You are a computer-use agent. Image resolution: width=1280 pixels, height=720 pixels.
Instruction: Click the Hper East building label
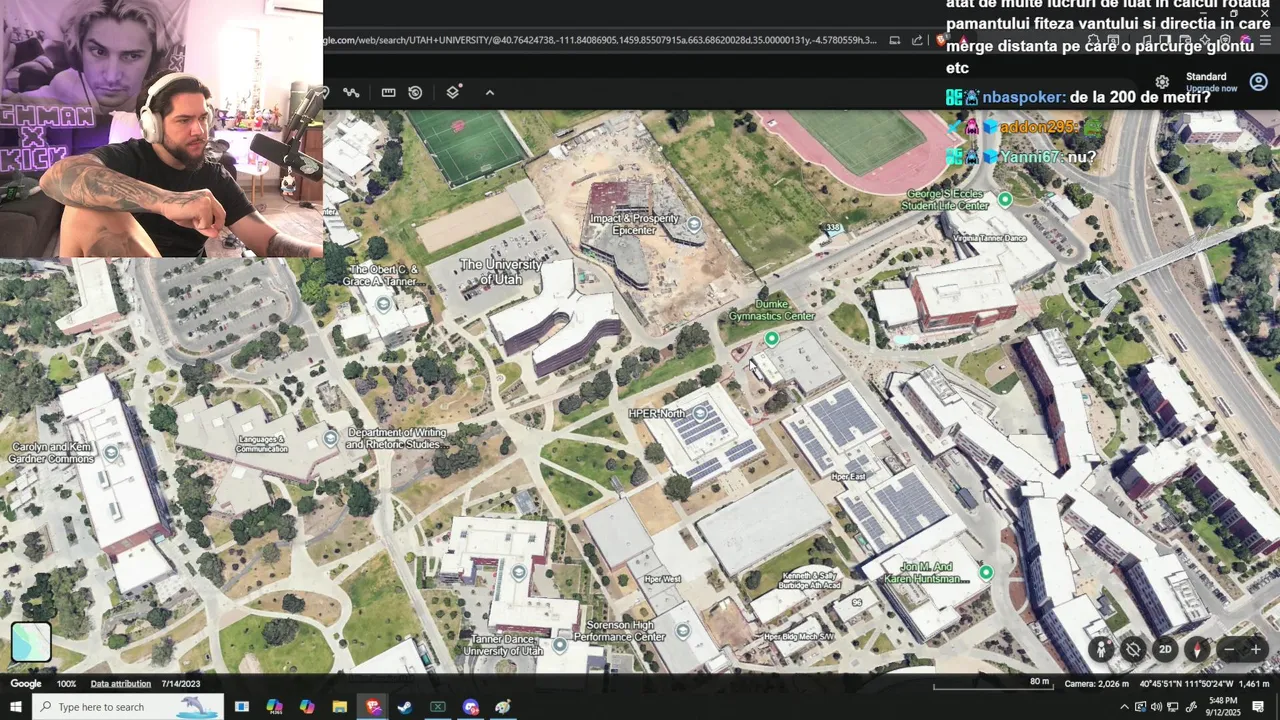[848, 477]
